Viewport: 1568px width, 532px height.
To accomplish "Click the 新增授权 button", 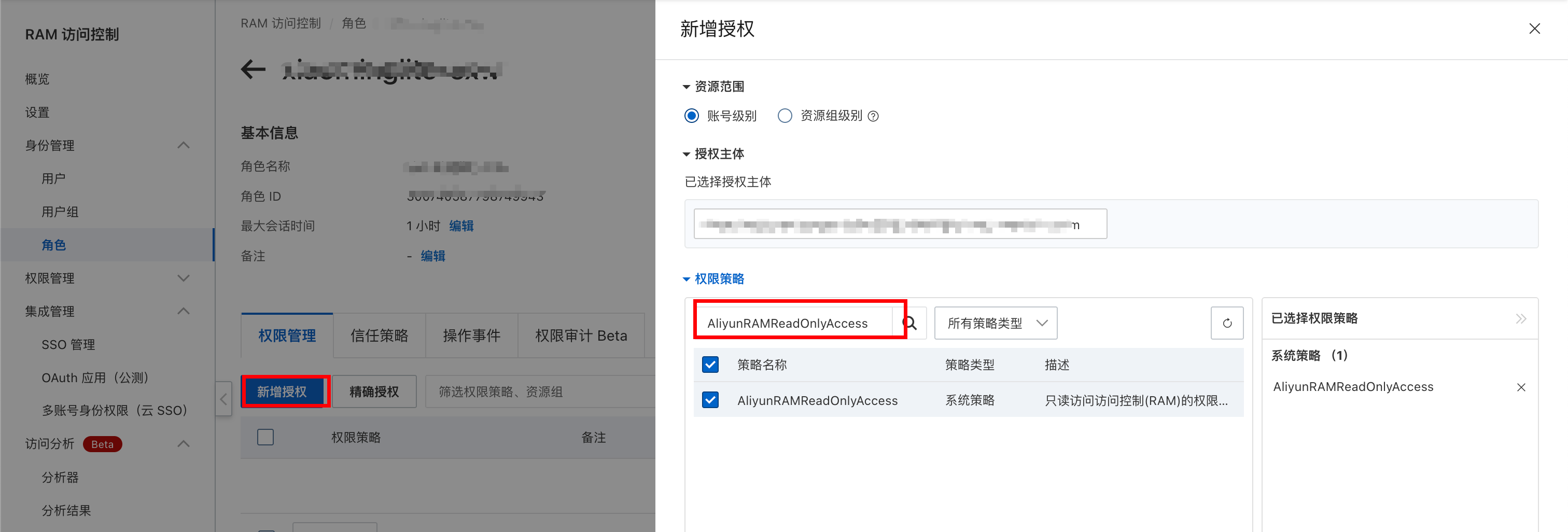I will click(x=282, y=391).
